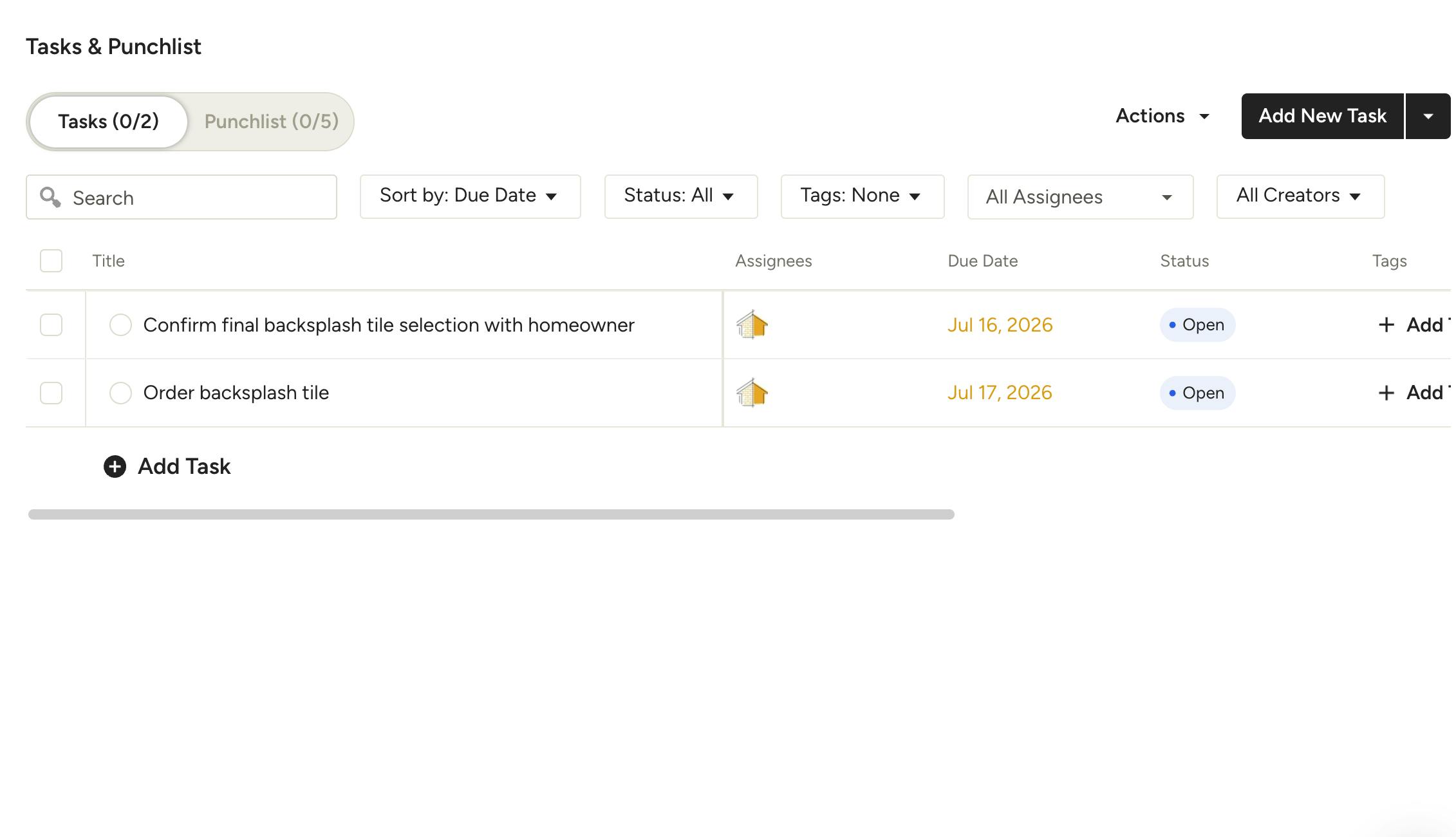Open status Open pill for Order backsplash tile
1456x837 pixels.
click(x=1197, y=393)
